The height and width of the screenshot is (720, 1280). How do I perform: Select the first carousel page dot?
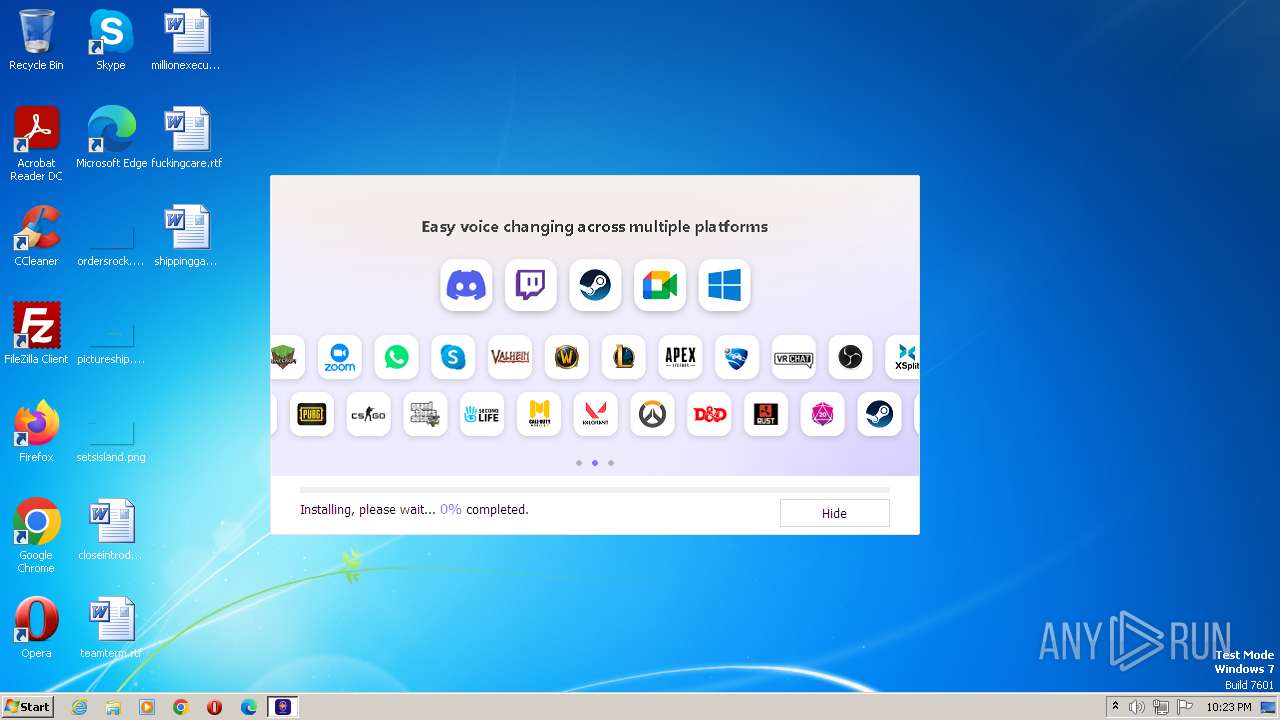point(579,463)
